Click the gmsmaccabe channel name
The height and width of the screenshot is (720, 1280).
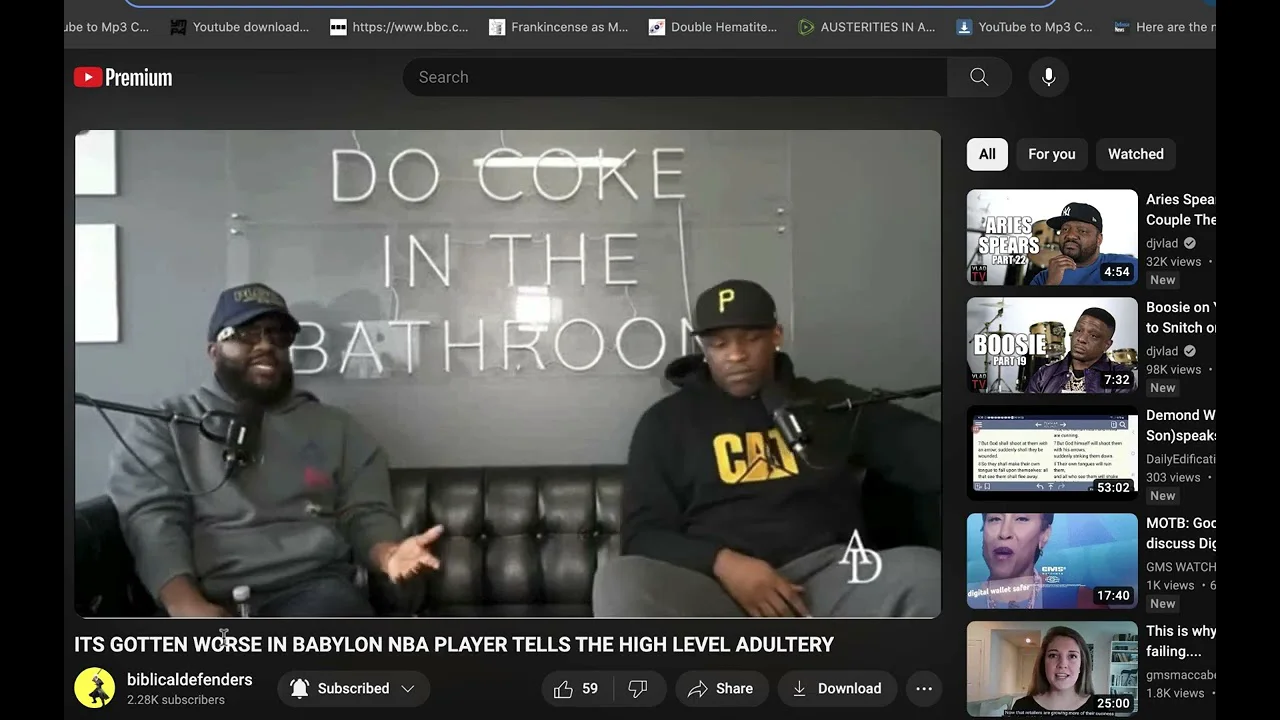(1181, 675)
